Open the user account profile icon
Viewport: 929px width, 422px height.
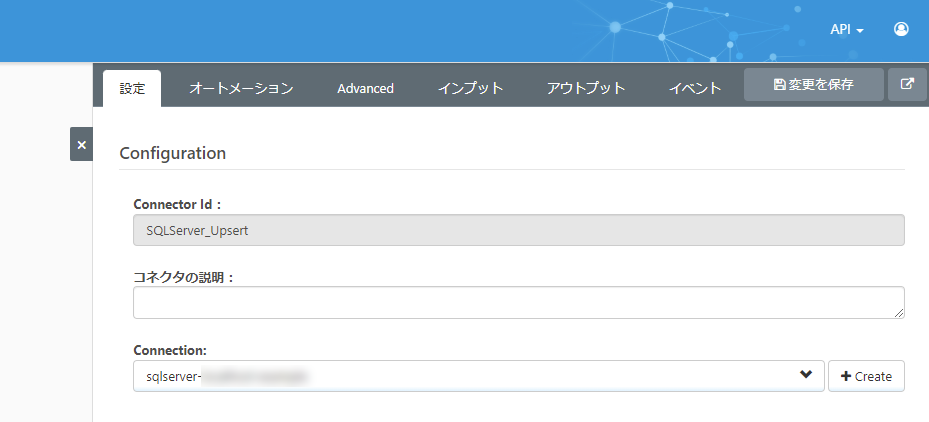point(901,29)
